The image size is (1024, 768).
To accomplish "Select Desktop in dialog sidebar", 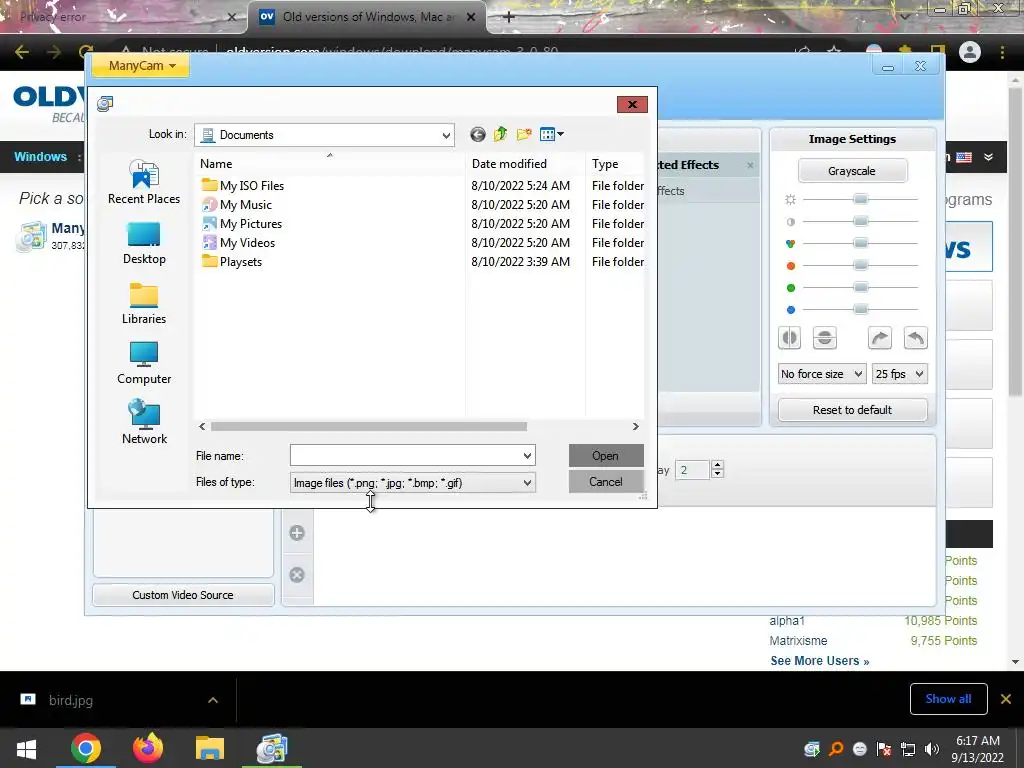I will click(x=144, y=243).
